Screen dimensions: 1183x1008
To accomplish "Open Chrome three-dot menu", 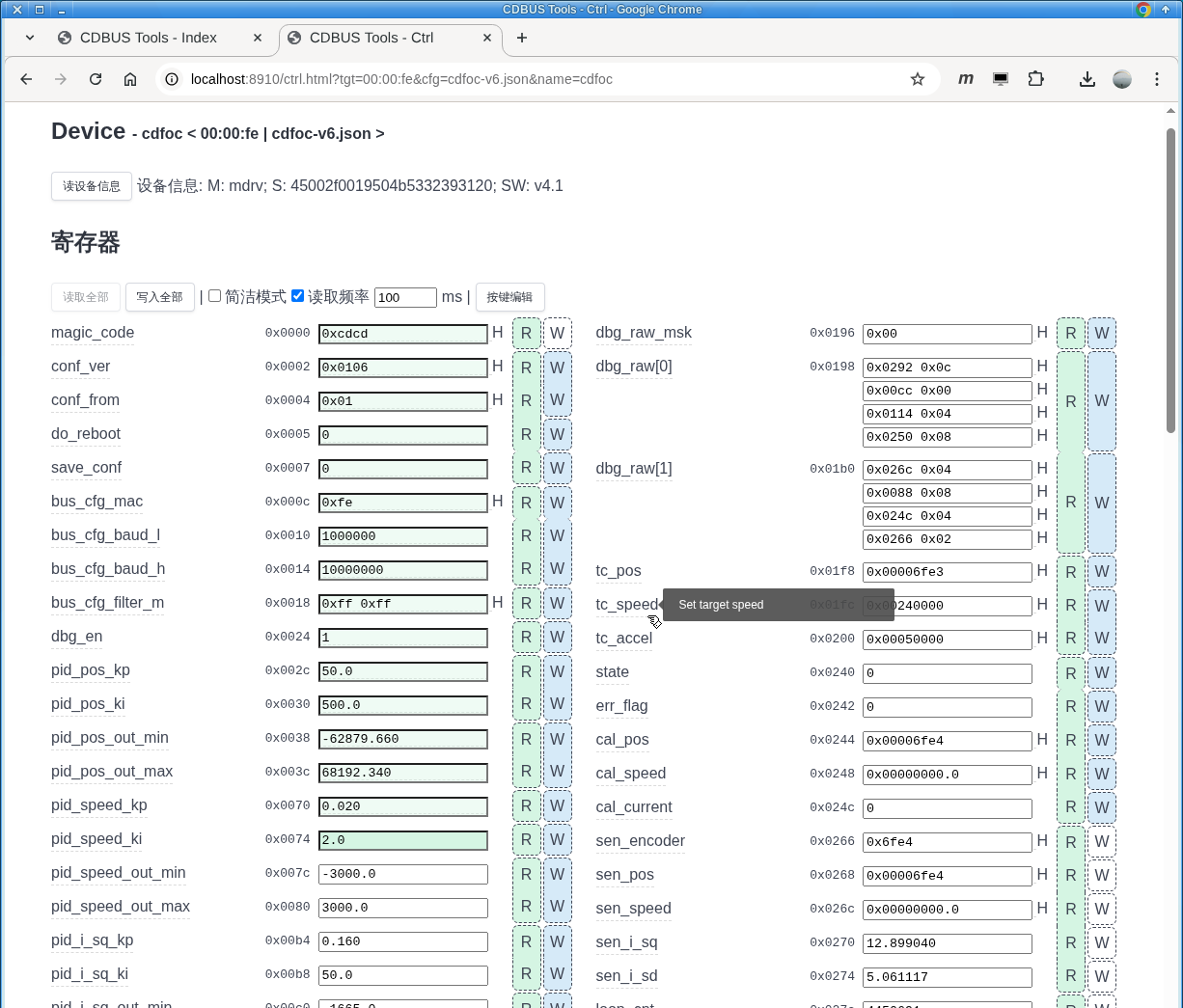I will [1156, 79].
